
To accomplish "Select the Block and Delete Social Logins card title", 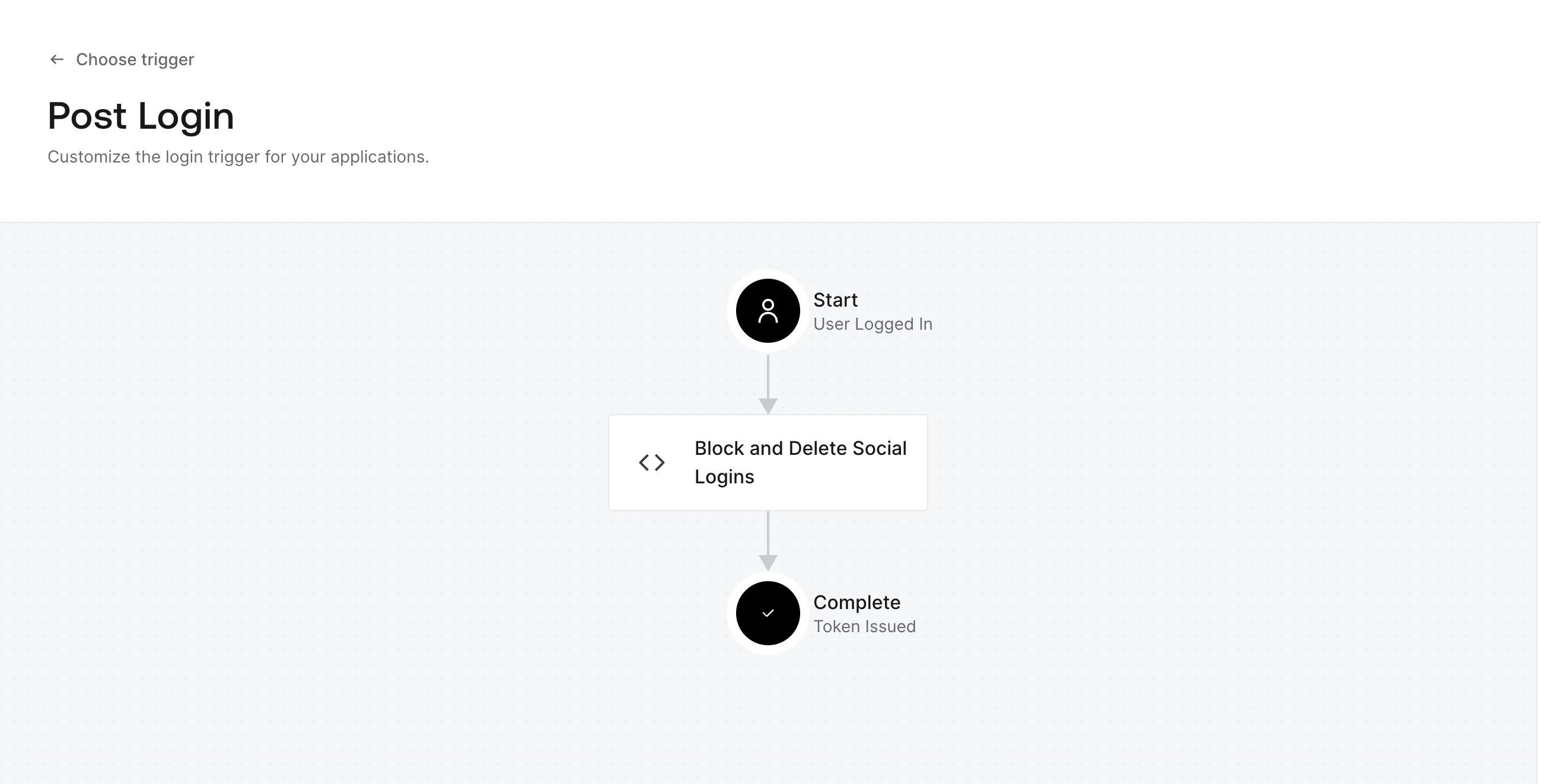I will [x=800, y=462].
